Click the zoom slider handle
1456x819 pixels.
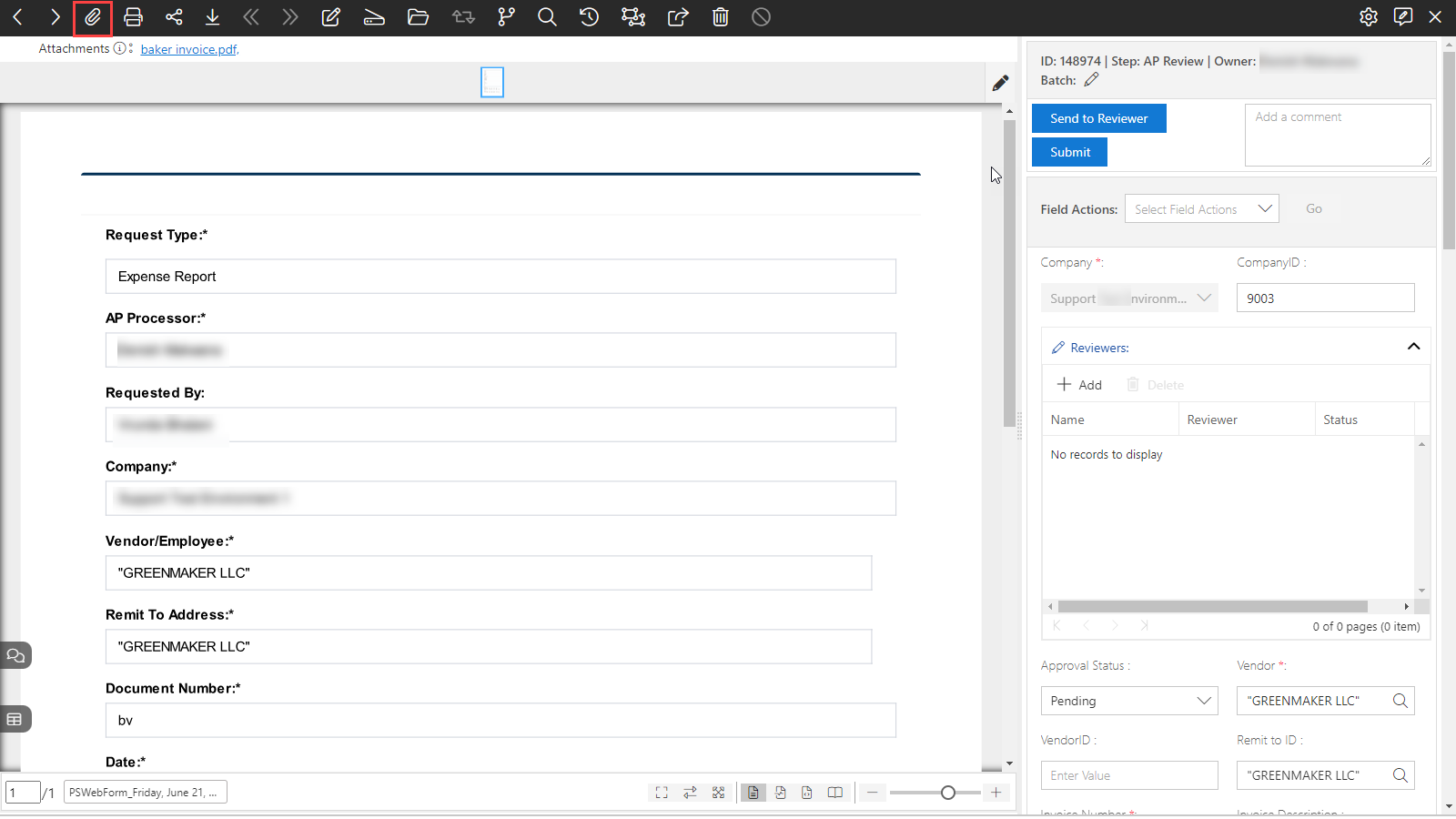click(948, 793)
